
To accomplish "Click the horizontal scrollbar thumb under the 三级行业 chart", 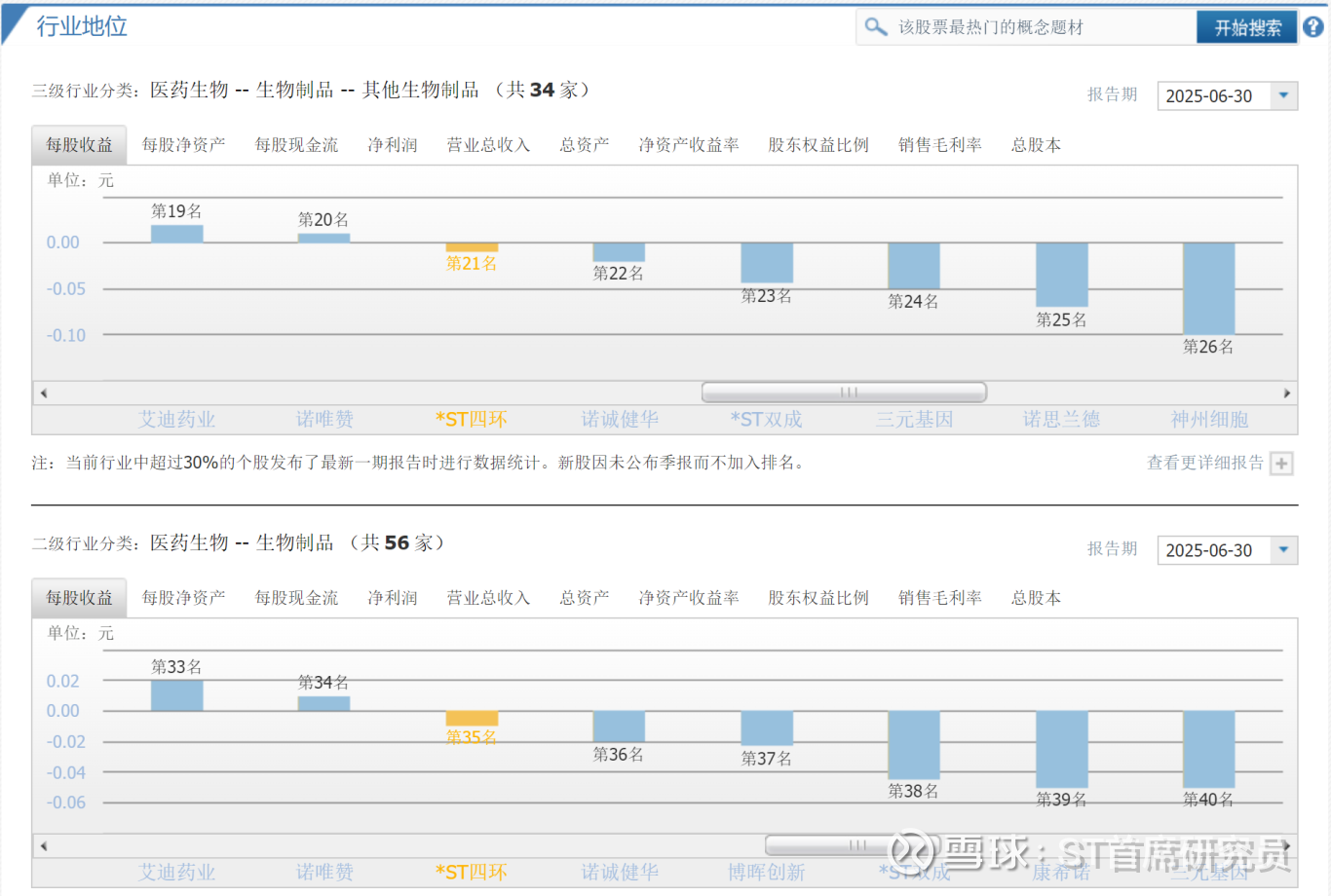I will (x=844, y=392).
